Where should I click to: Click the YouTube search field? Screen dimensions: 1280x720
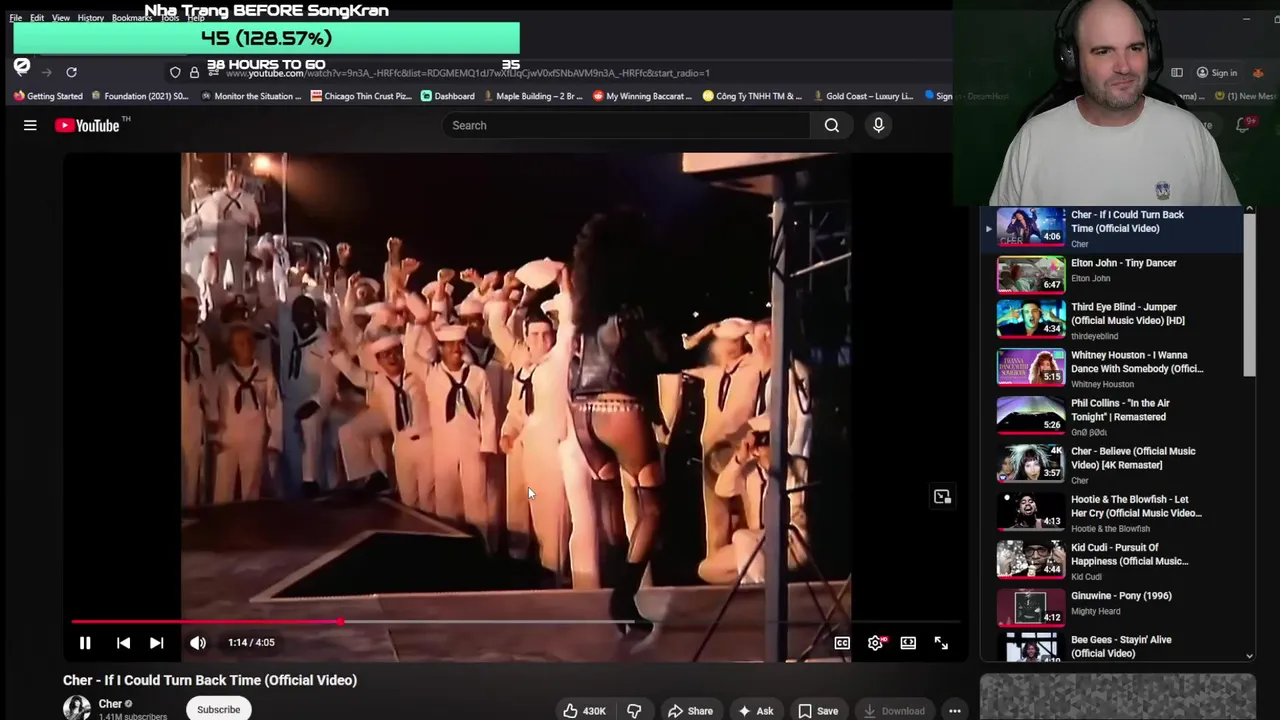(x=627, y=125)
